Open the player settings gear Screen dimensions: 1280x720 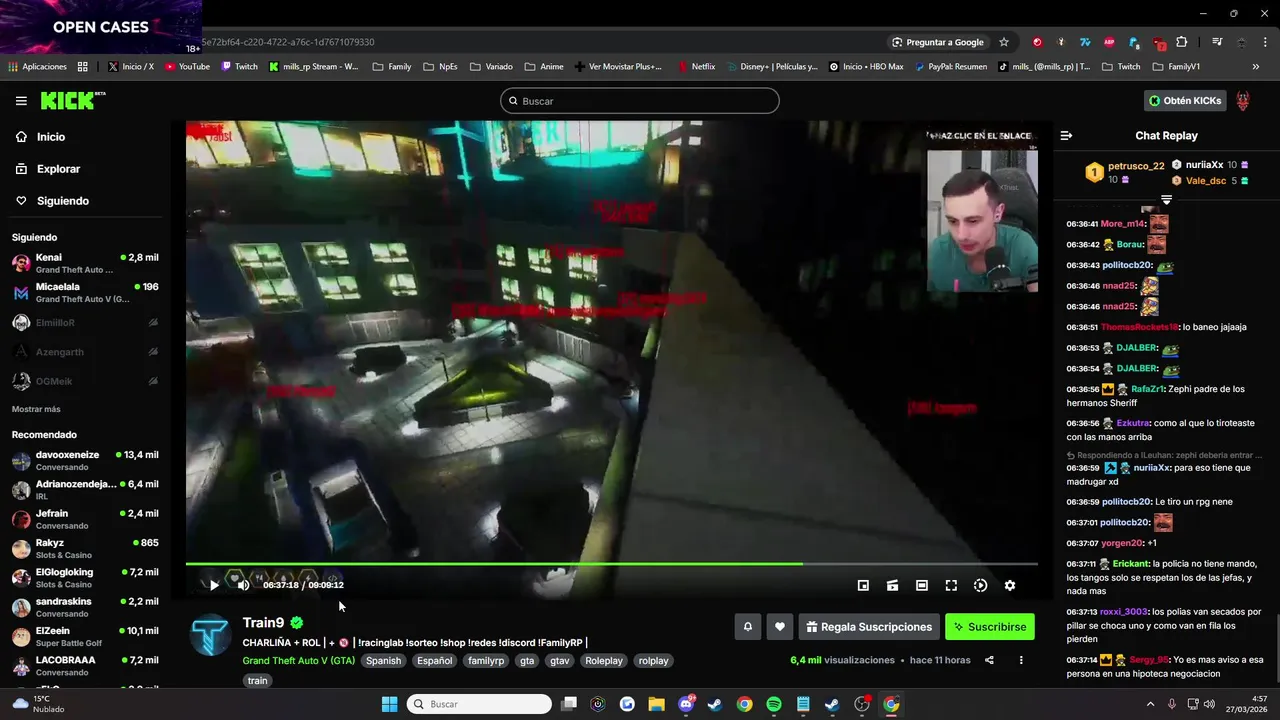[x=1010, y=585]
